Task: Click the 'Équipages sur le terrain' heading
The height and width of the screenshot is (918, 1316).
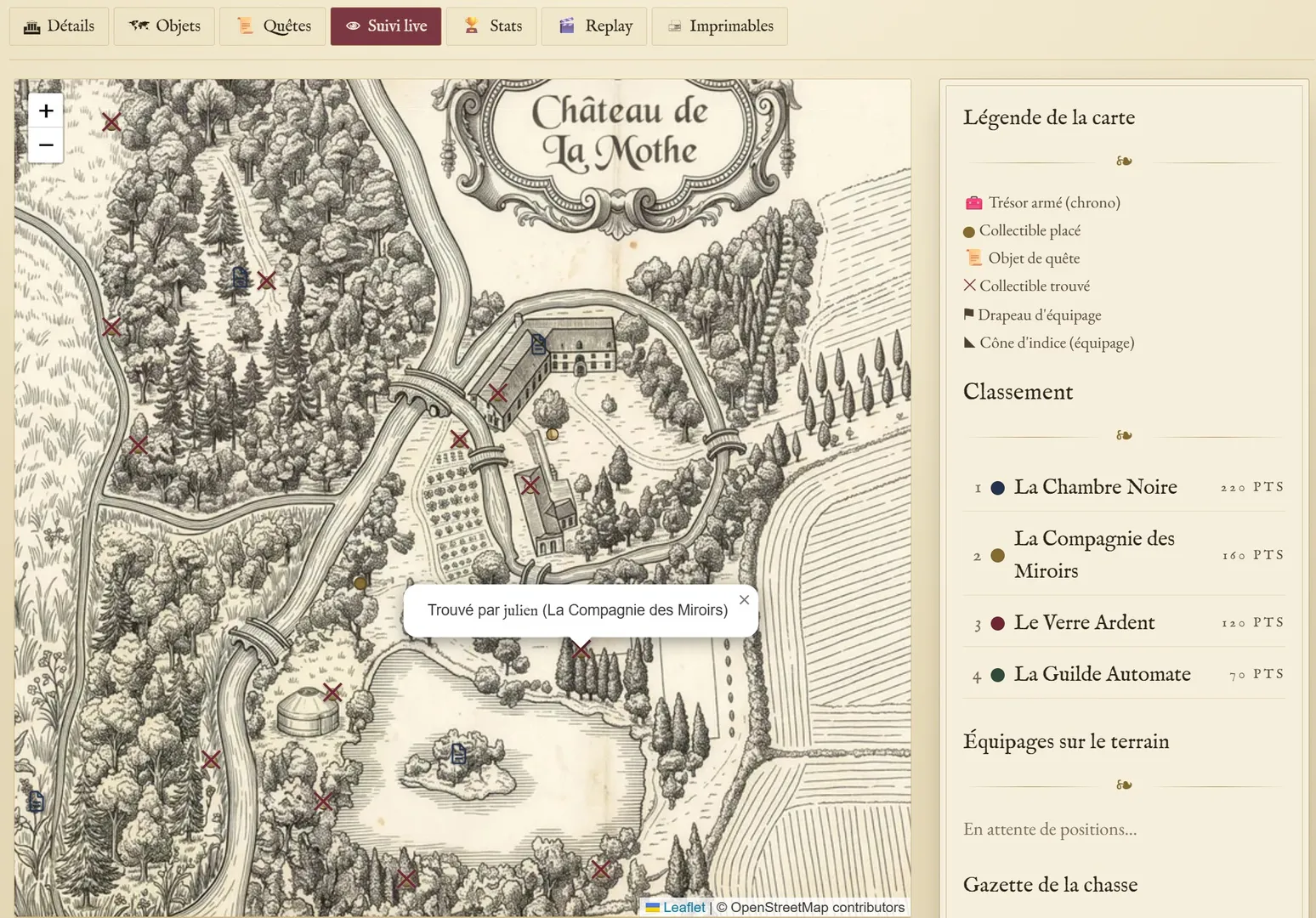Action: coord(1066,741)
